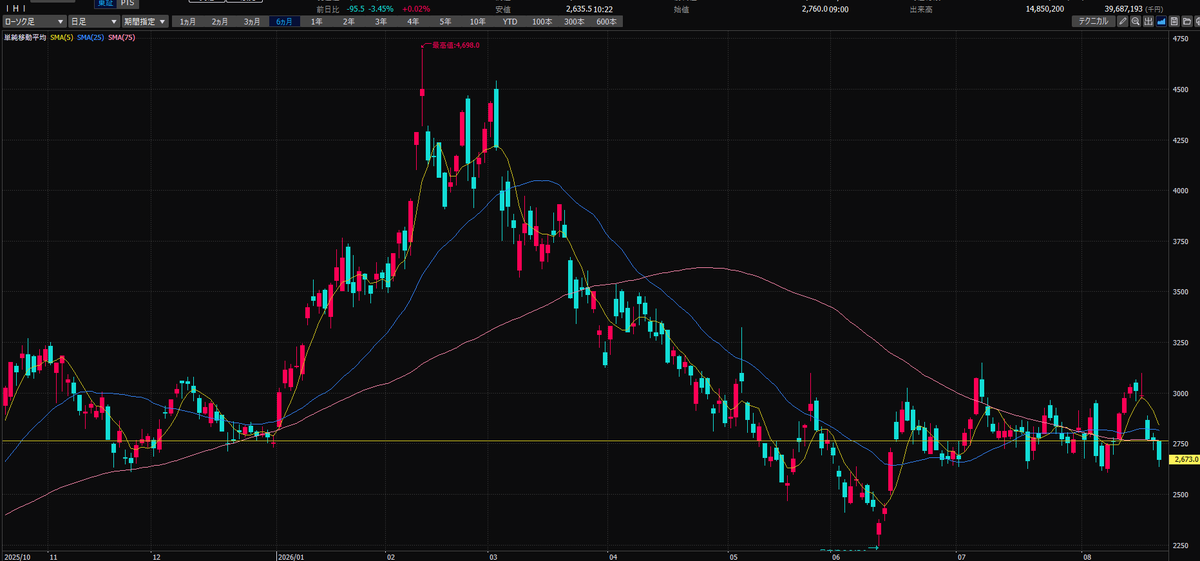Image resolution: width=1200 pixels, height=561 pixels.
Task: Select the YTD range button
Action: (510, 21)
